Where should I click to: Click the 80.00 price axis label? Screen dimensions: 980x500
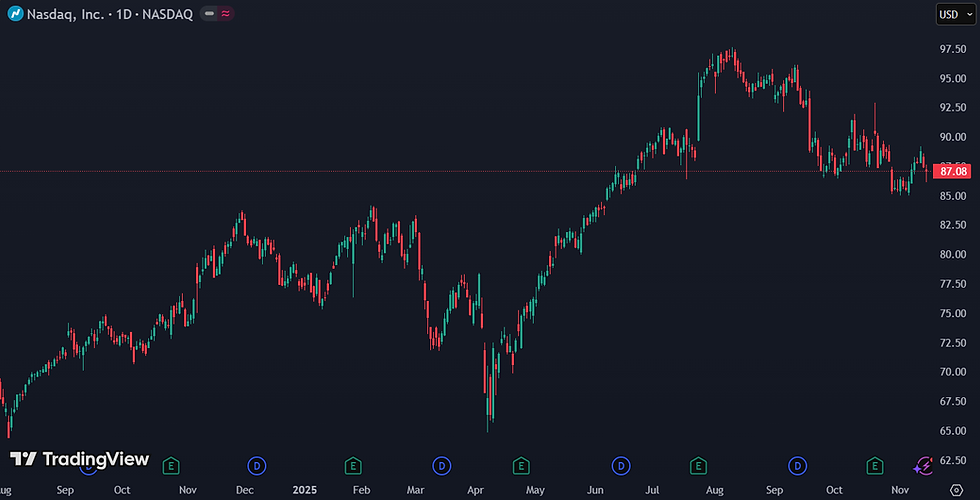(x=953, y=254)
